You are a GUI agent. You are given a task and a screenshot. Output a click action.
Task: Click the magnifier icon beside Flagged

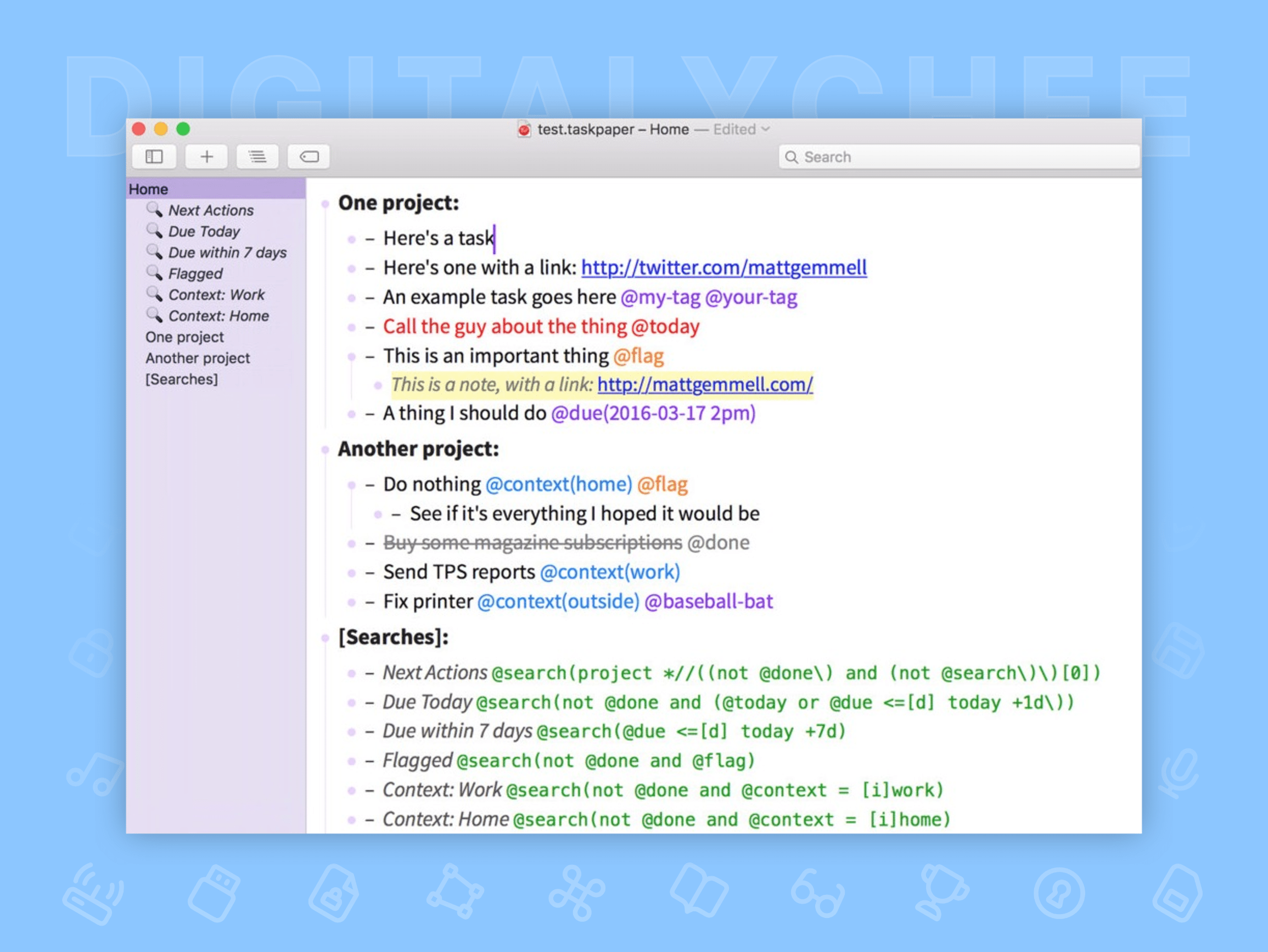coord(154,273)
